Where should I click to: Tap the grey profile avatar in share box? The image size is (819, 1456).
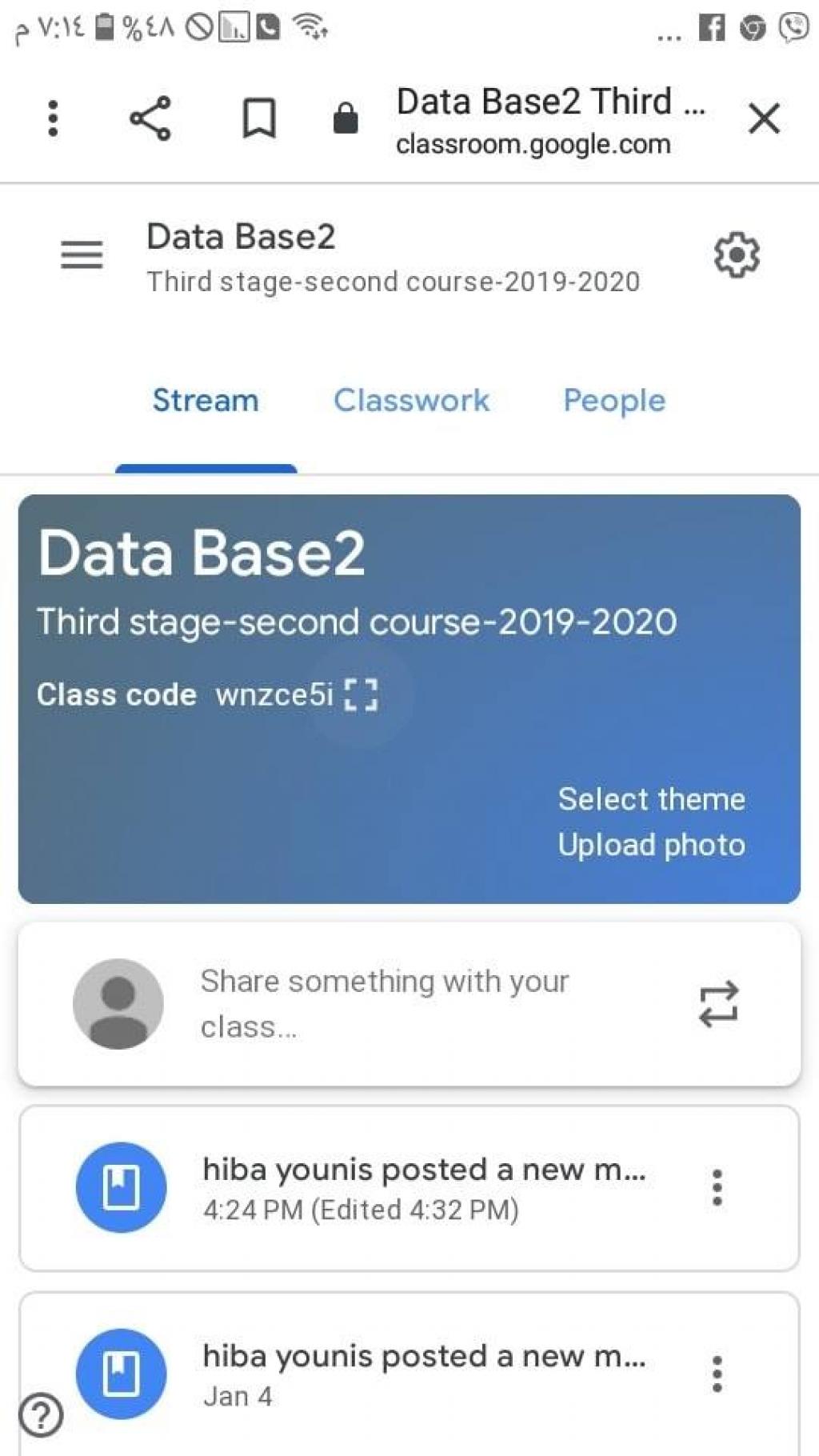coord(118,1003)
